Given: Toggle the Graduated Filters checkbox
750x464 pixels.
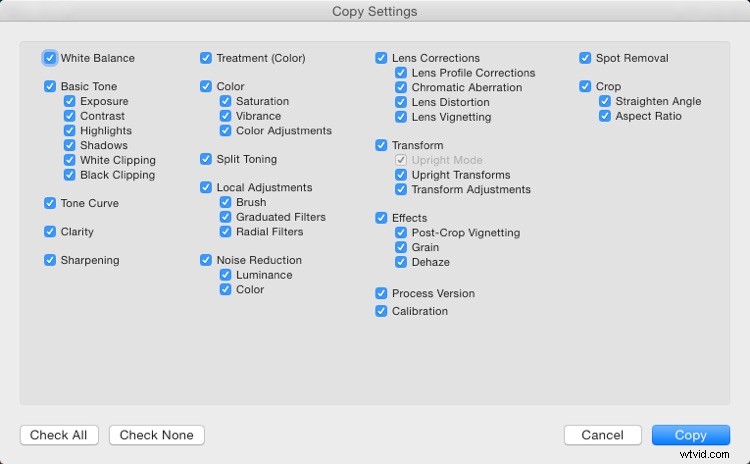Looking at the screenshot, I should click(x=226, y=217).
